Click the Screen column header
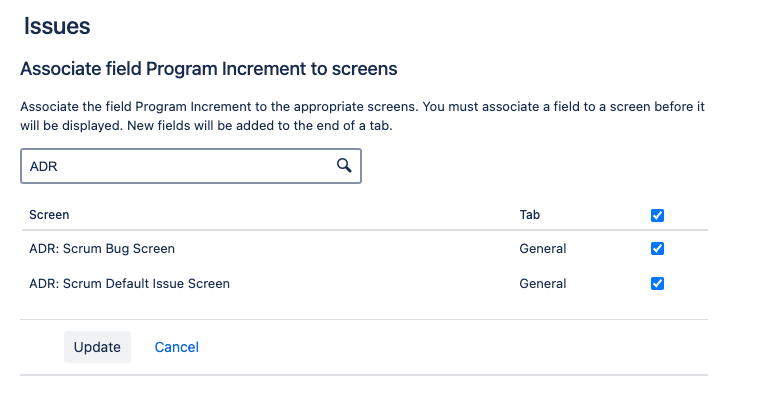757x402 pixels. [x=49, y=215]
